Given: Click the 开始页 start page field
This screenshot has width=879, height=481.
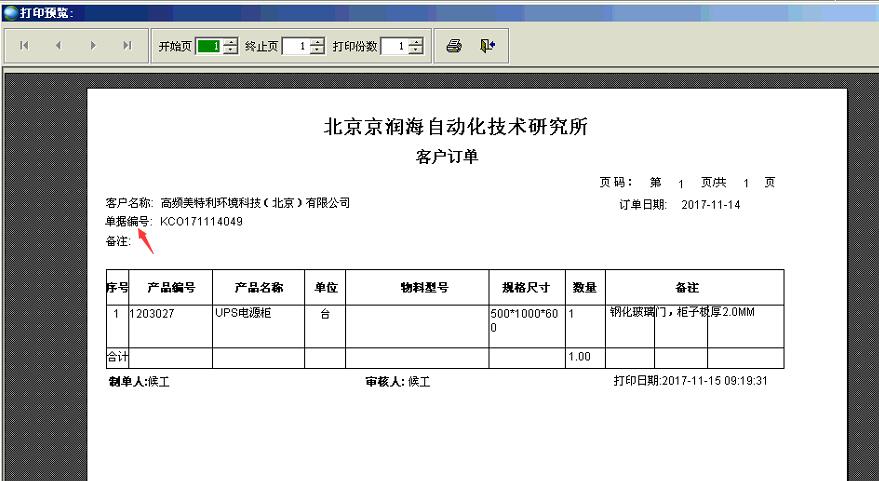Looking at the screenshot, I should pos(208,46).
